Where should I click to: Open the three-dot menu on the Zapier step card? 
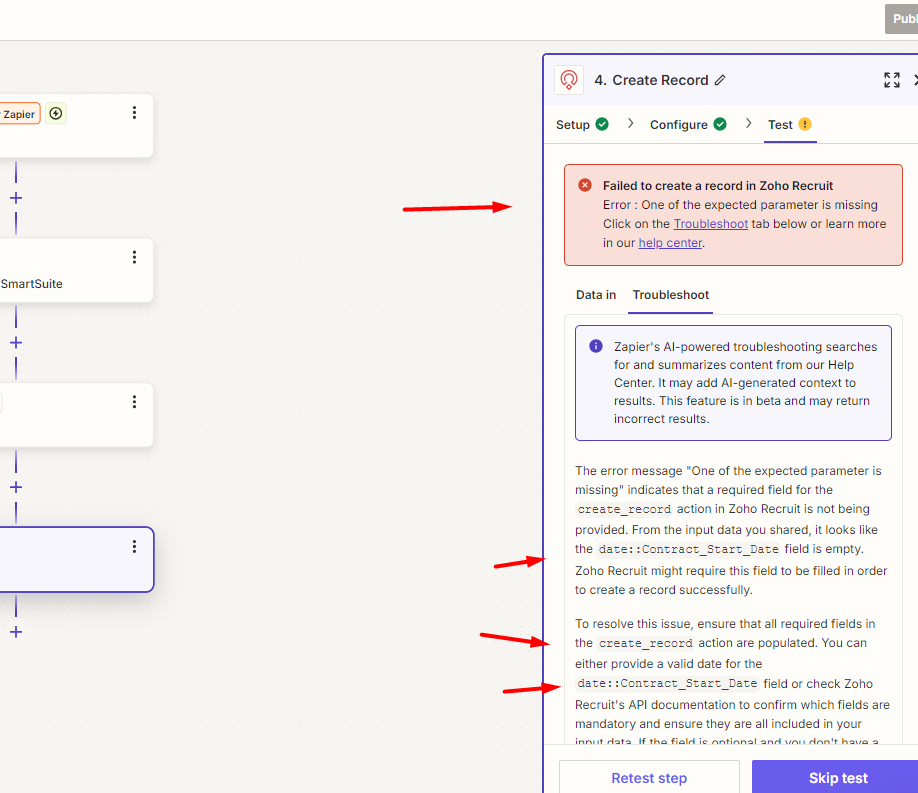pos(134,112)
